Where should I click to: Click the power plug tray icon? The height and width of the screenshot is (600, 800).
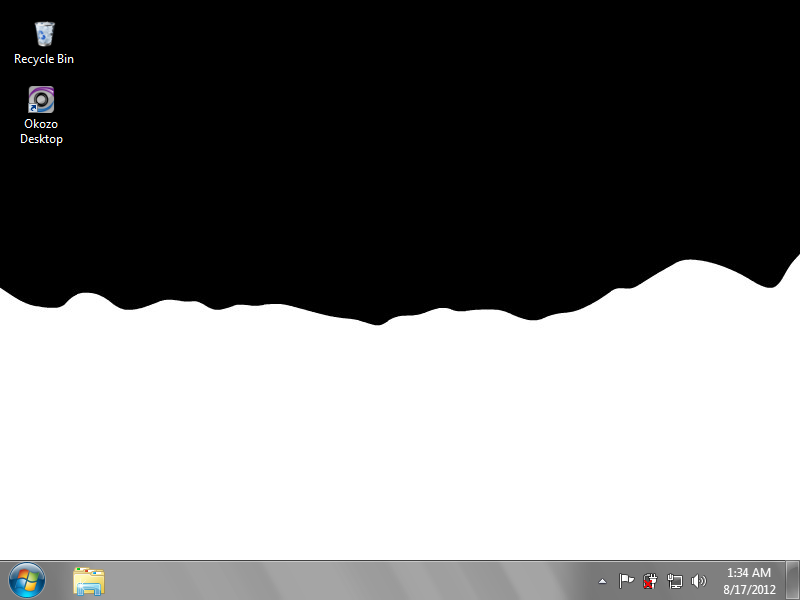click(650, 581)
